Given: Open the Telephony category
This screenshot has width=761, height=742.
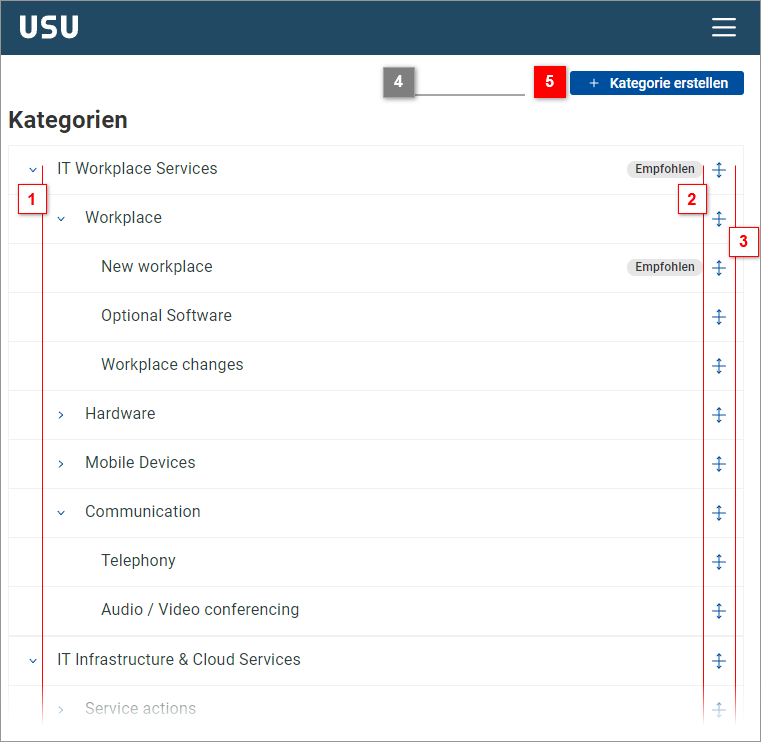Looking at the screenshot, I should 138,561.
